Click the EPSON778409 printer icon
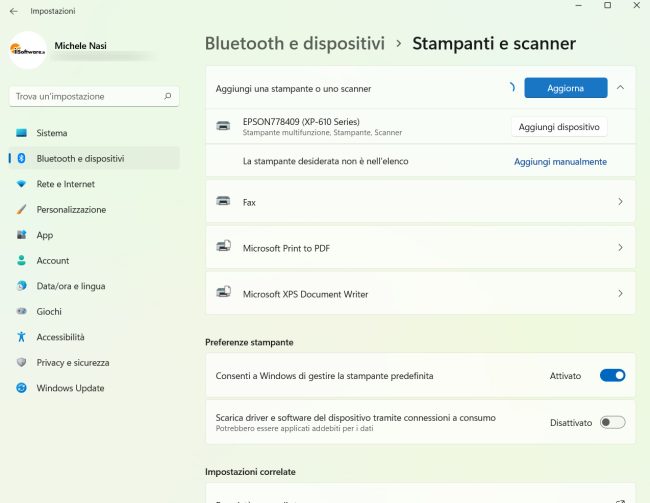This screenshot has height=503, width=650. click(x=223, y=126)
